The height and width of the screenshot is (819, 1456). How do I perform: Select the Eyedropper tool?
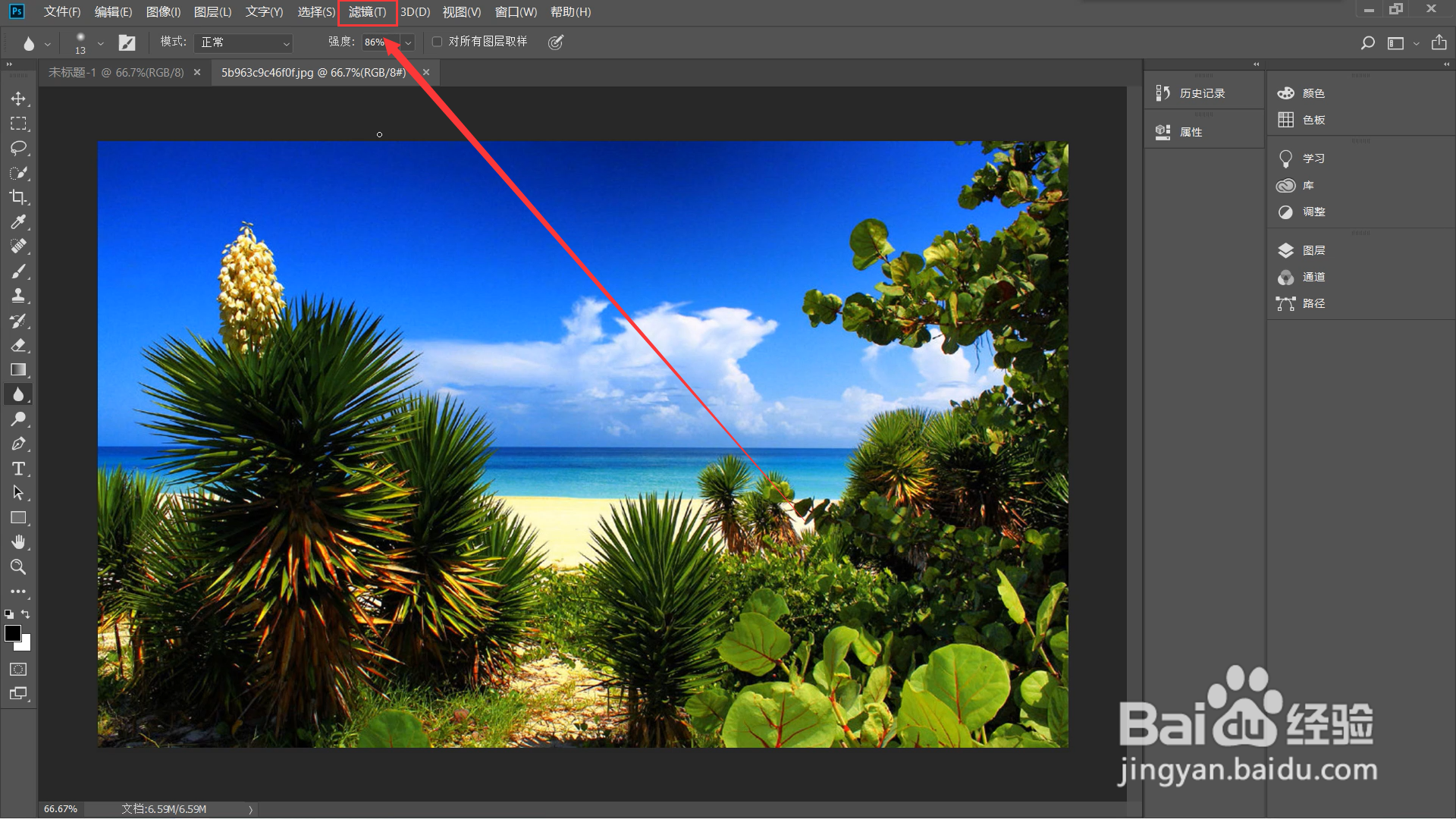click(x=18, y=221)
